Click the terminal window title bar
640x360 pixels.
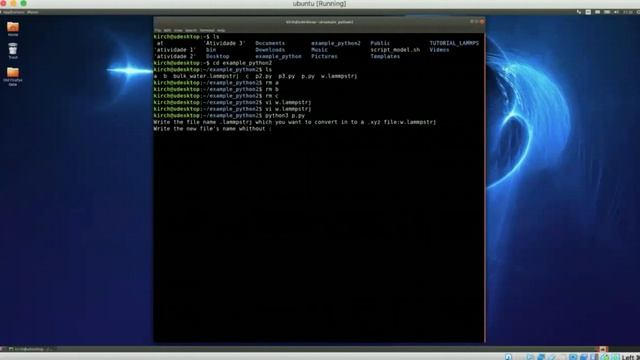click(319, 22)
